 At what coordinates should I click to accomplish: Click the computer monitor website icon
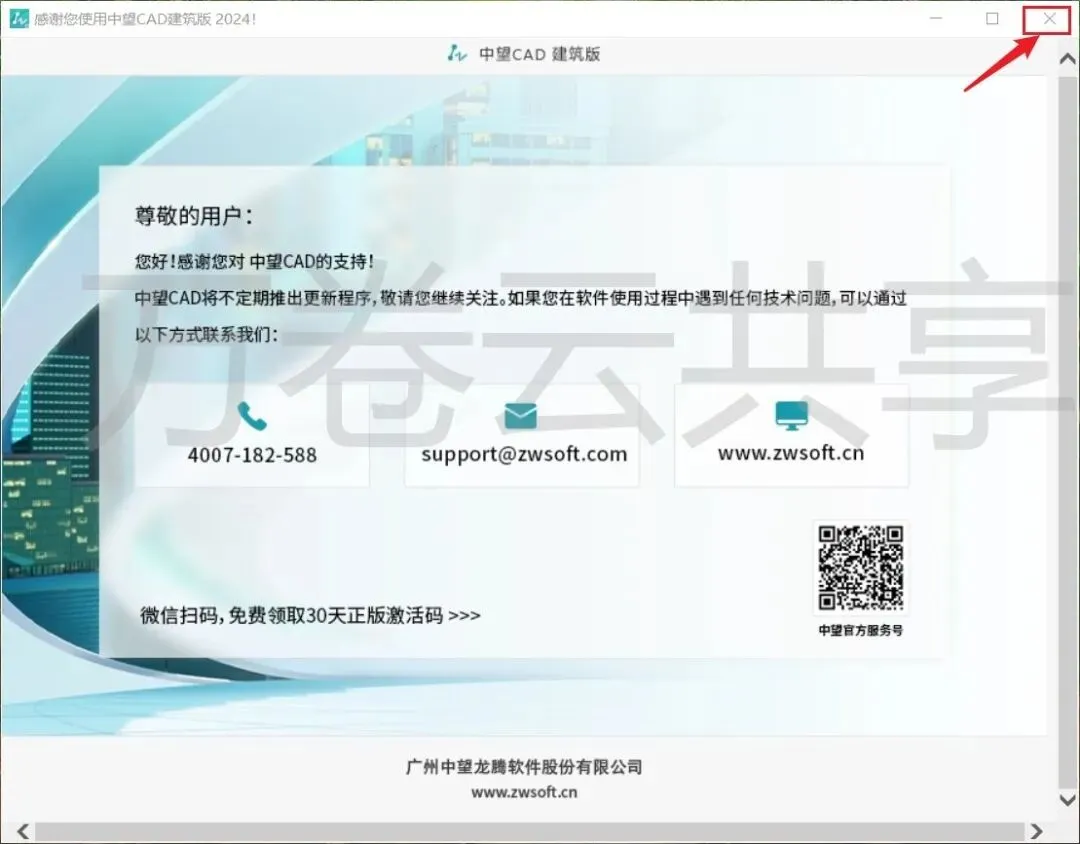pyautogui.click(x=791, y=415)
